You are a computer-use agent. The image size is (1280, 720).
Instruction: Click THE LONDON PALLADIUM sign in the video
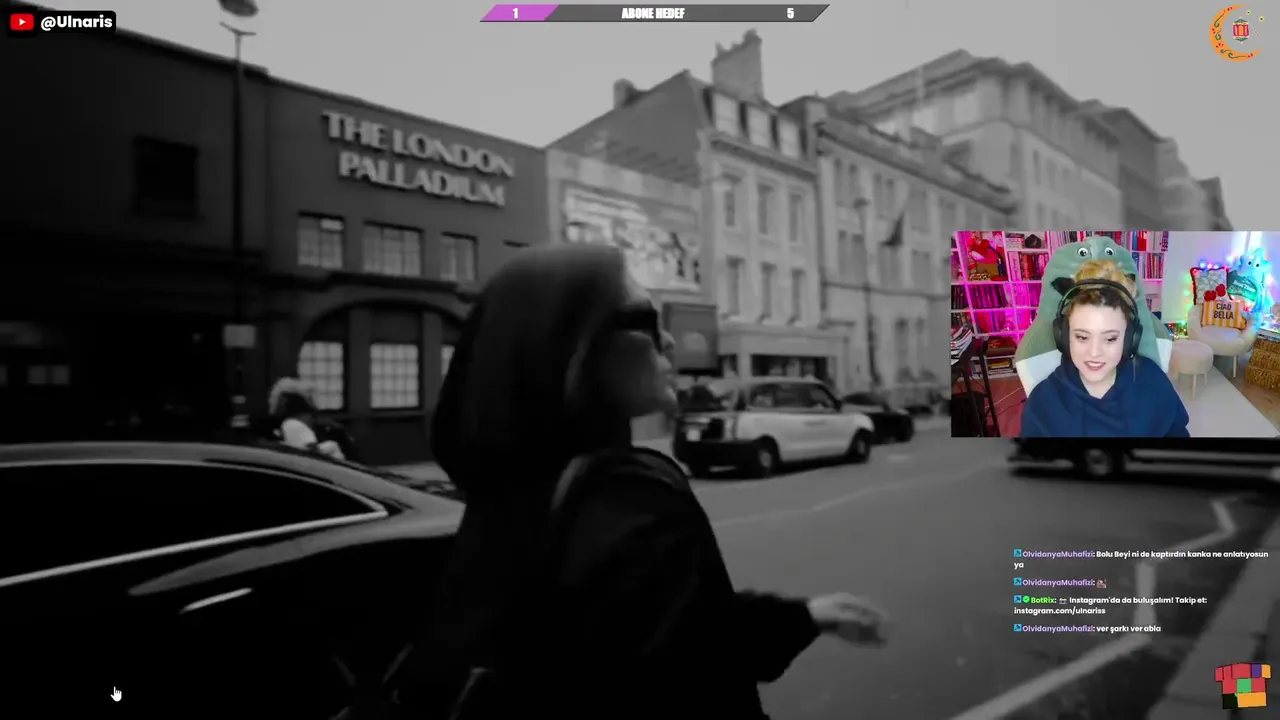coord(418,158)
